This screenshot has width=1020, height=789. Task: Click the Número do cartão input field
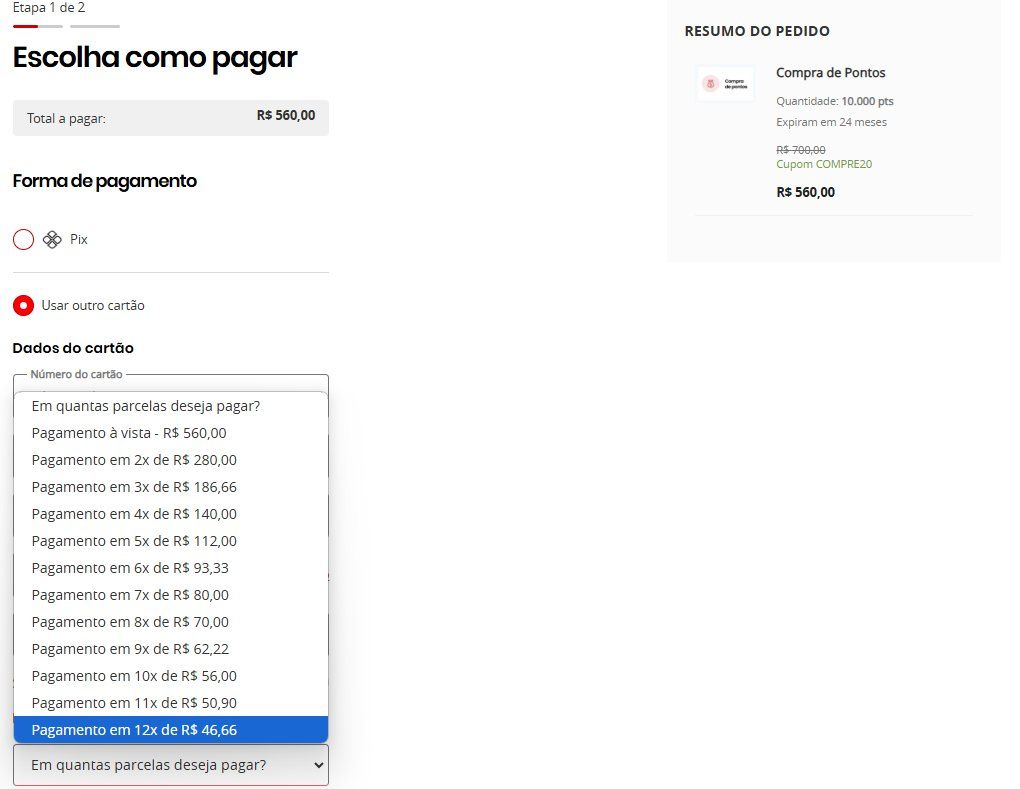[x=171, y=384]
